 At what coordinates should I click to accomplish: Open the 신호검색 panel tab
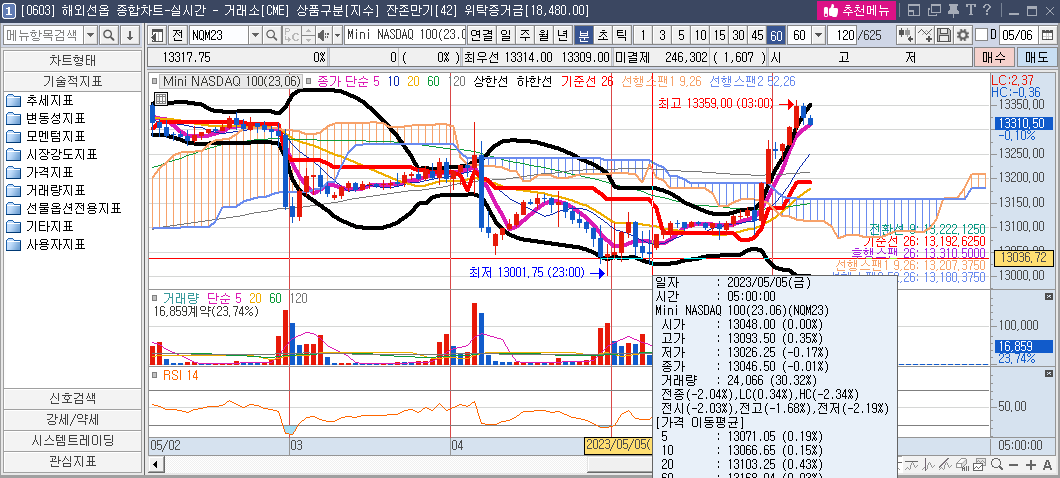coord(72,398)
